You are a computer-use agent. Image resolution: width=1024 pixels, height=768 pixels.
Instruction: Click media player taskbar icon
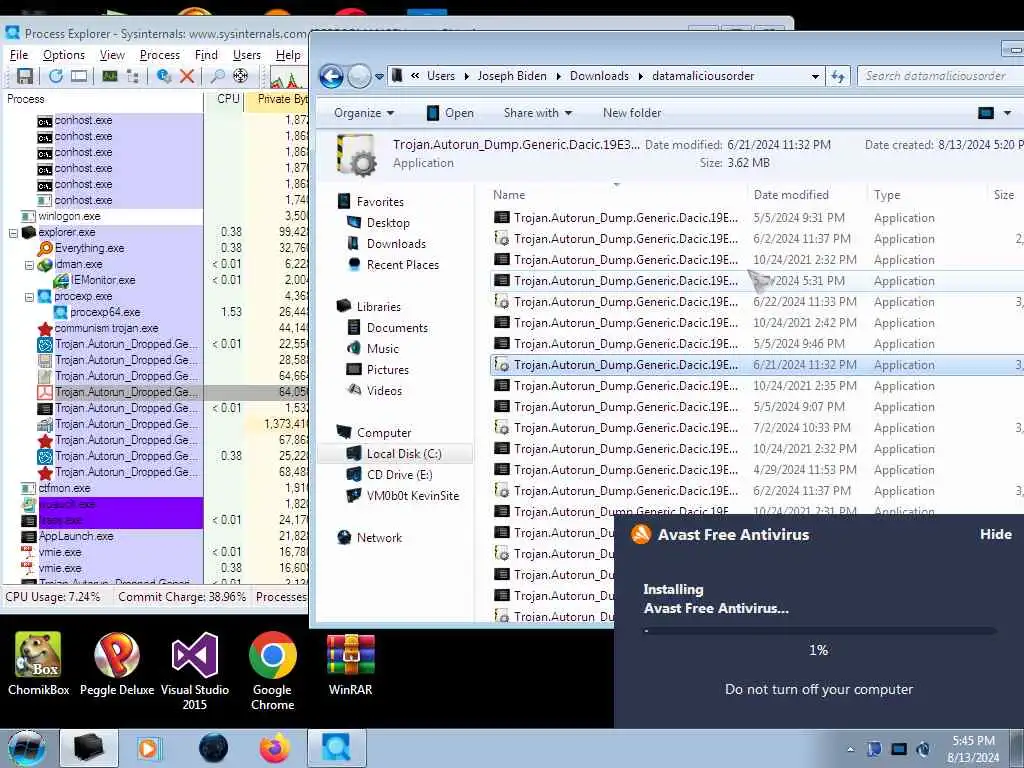(148, 748)
